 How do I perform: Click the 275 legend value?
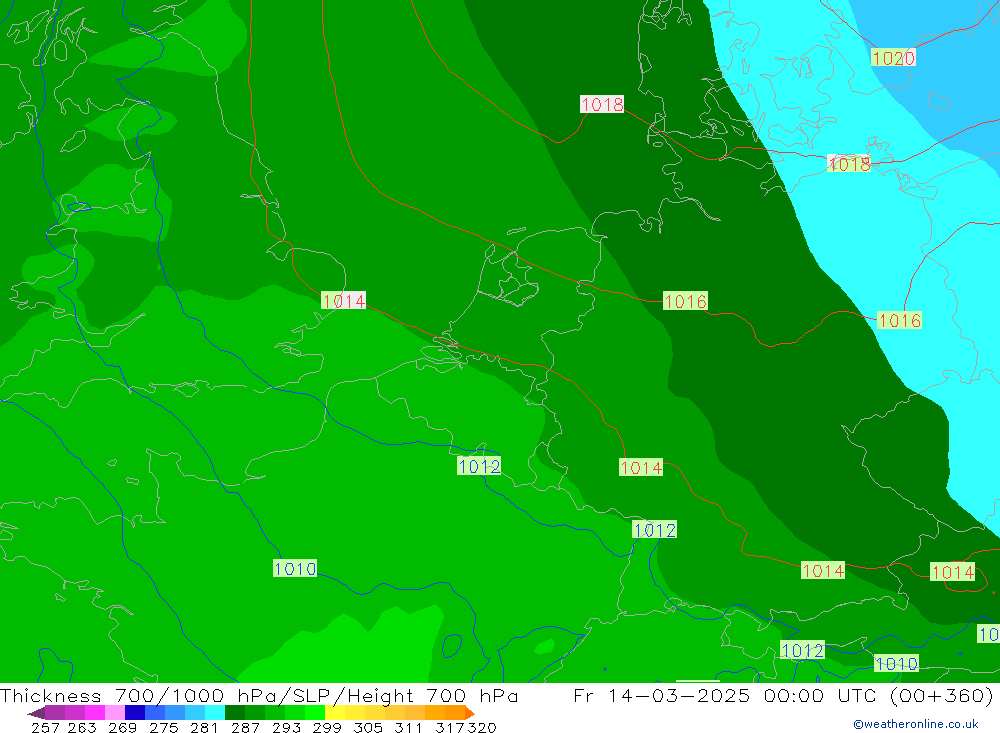pyautogui.click(x=163, y=727)
